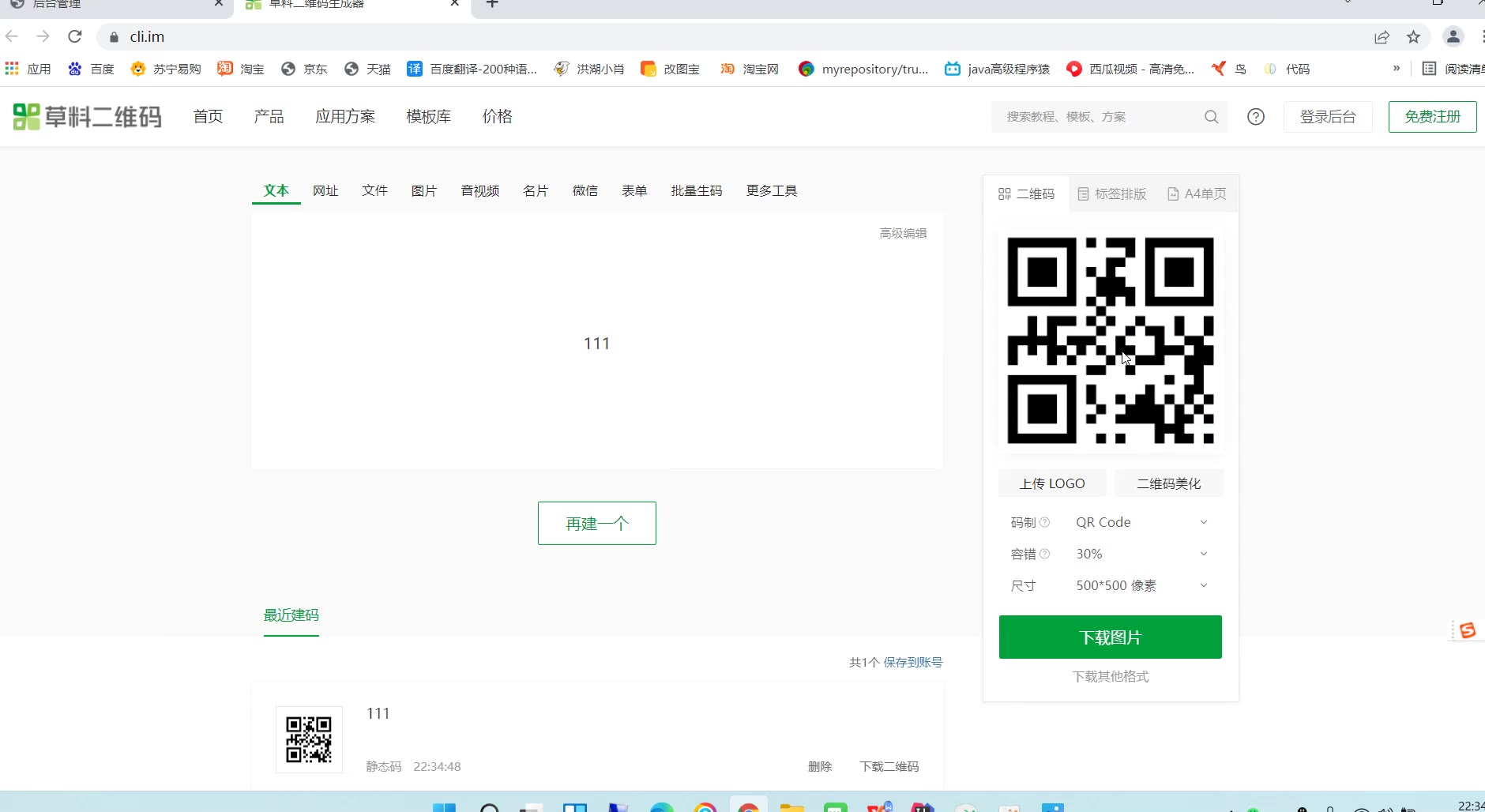Viewport: 1485px width, 812px height.
Task: Select the 名片 tab
Action: click(x=536, y=190)
